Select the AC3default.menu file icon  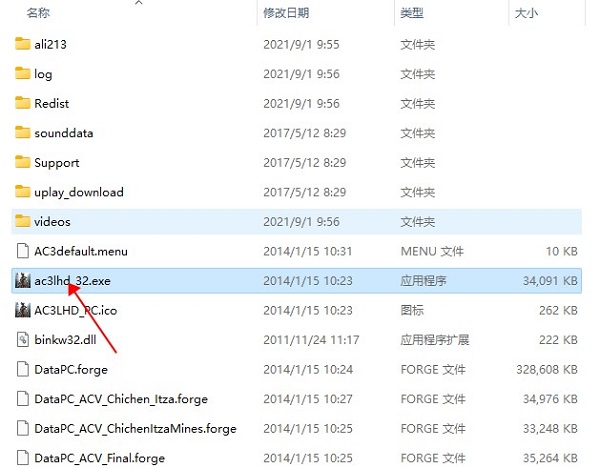(24, 251)
